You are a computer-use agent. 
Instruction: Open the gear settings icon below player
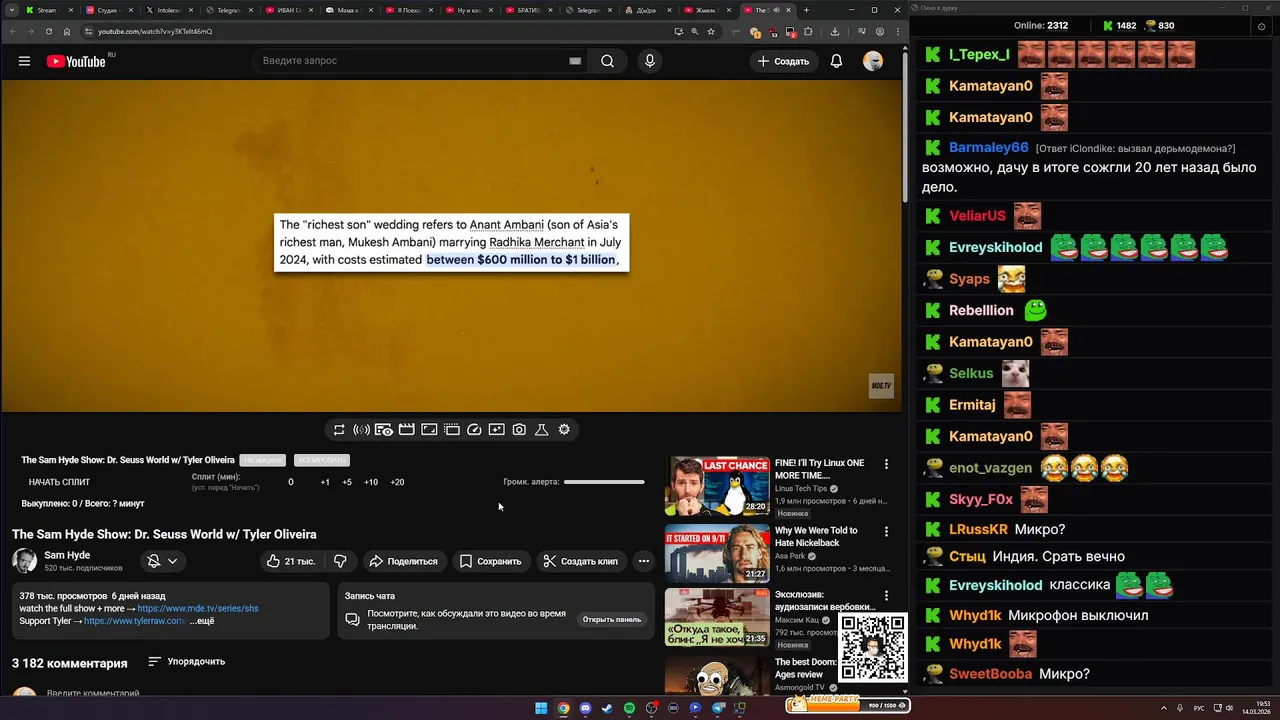[x=564, y=429]
